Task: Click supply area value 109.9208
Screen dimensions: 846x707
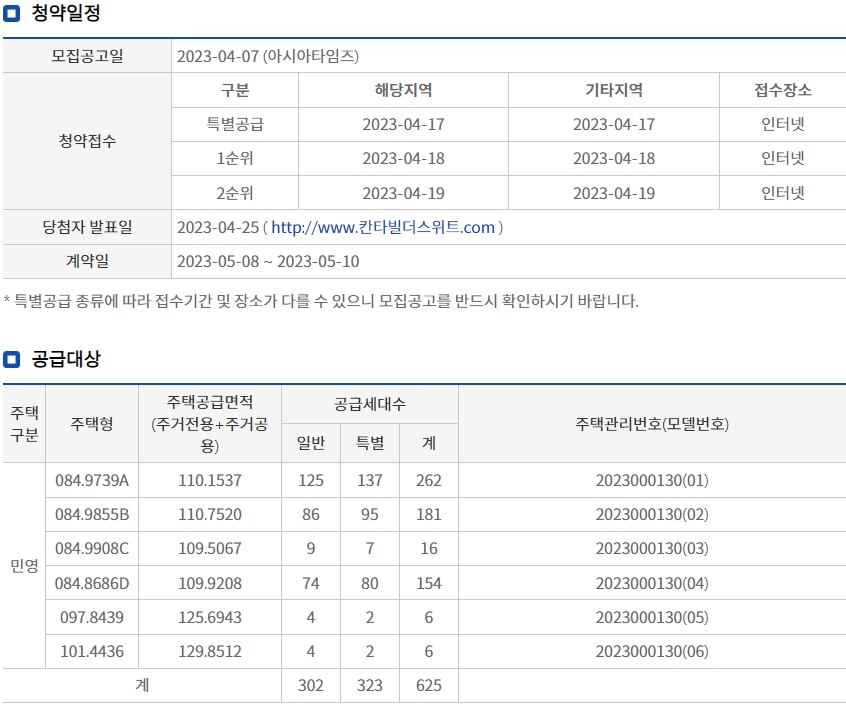Action: click(x=210, y=583)
